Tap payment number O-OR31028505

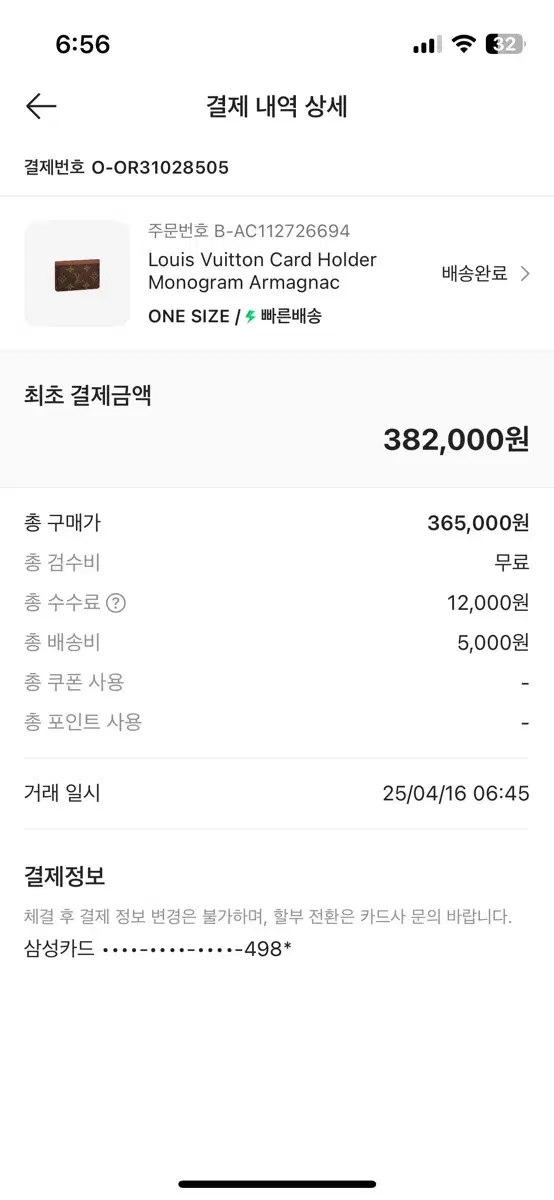126,168
